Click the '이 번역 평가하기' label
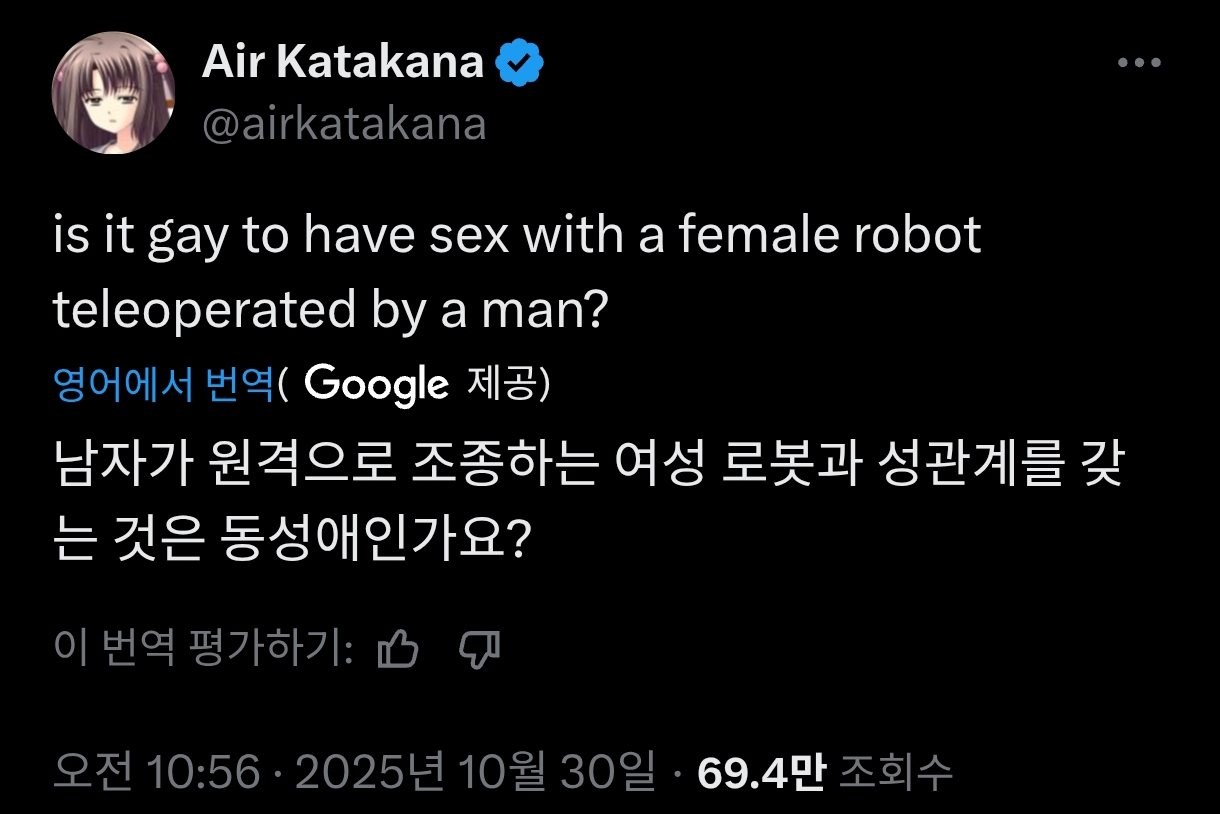Image resolution: width=1220 pixels, height=814 pixels. coord(203,651)
